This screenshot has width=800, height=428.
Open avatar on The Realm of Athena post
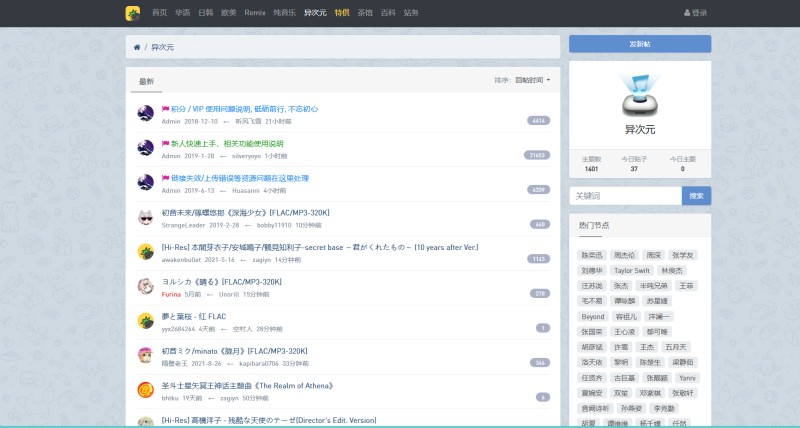click(145, 390)
